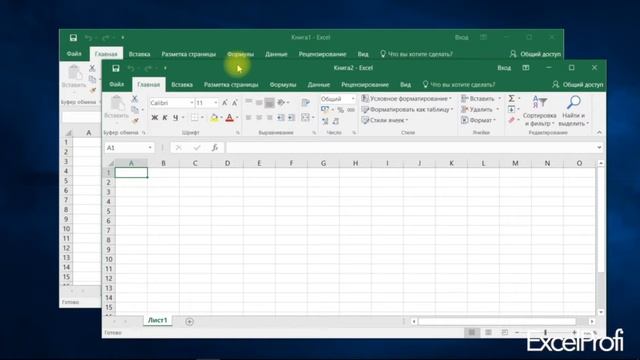Undo via Книга2 quick access toolbar

131,68
